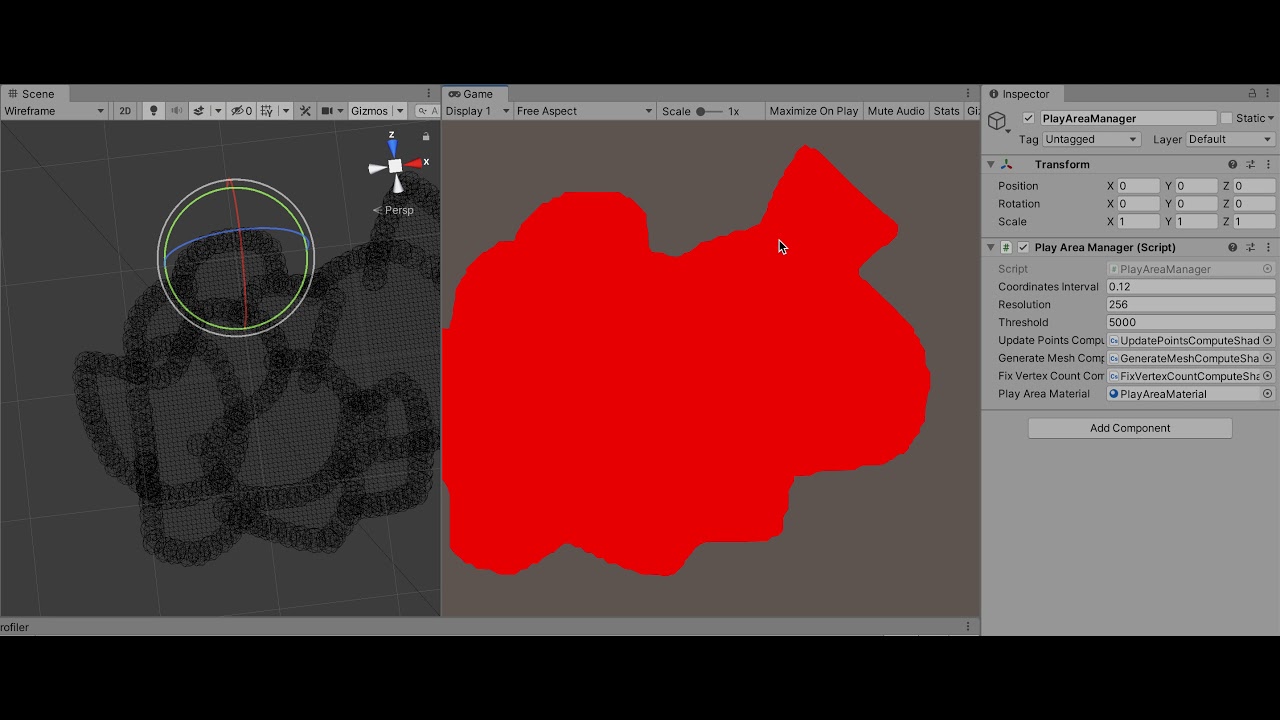Open the Untagged tag dropdown
1280x720 pixels.
(1091, 139)
